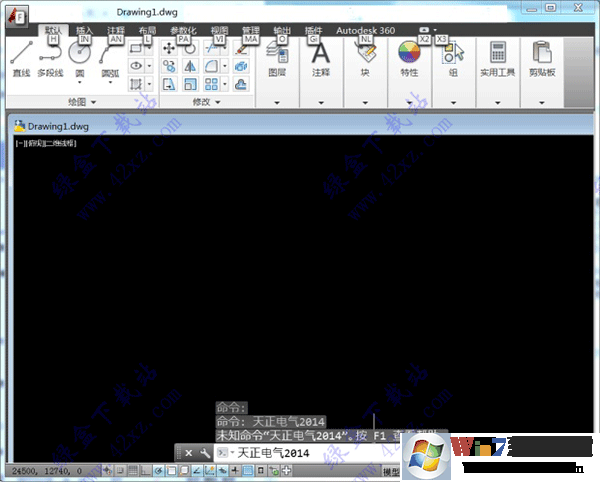Toggle 3D Object Snap in status bar
The height and width of the screenshot is (482, 600).
(184, 471)
